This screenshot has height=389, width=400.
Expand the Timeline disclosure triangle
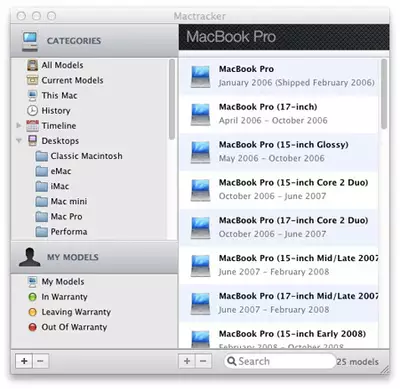[19, 125]
